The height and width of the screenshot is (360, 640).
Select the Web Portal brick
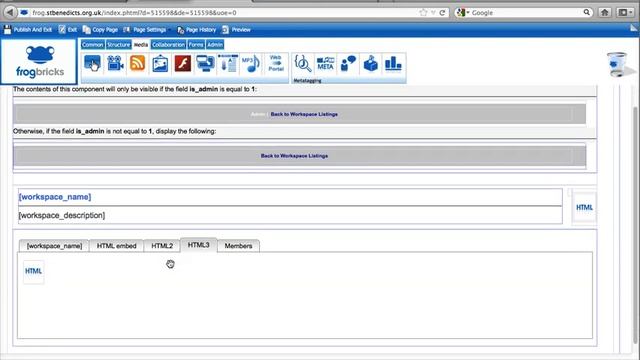click(276, 63)
